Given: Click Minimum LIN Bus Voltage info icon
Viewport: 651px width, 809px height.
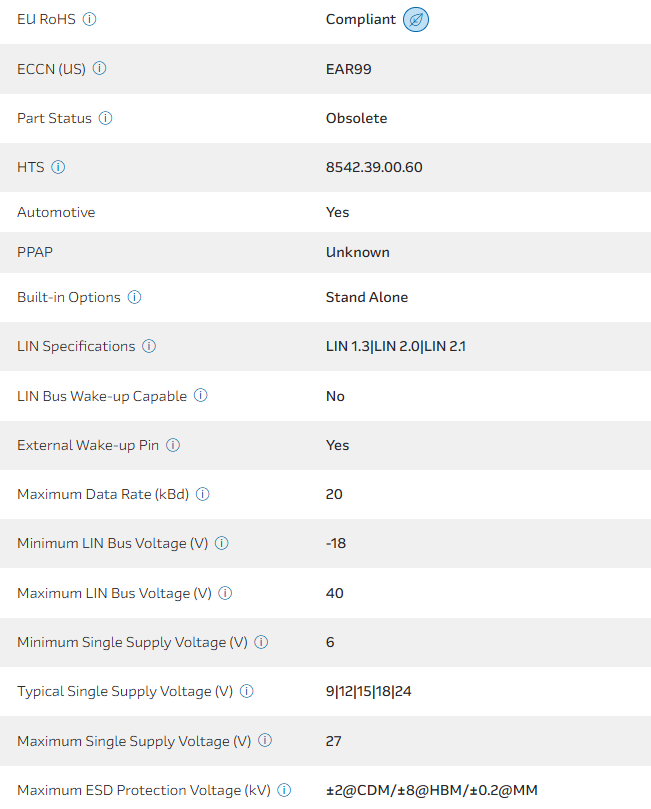Looking at the screenshot, I should coord(222,543).
